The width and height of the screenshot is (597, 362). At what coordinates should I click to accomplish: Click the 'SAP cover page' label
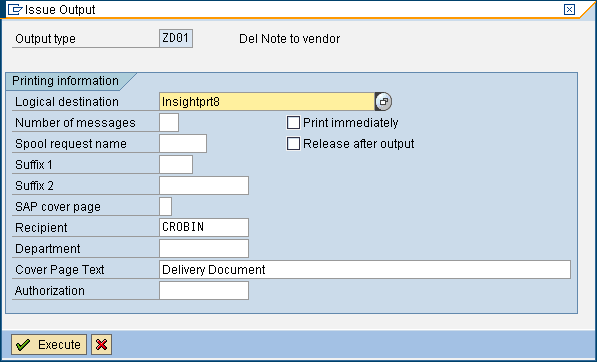tap(58, 207)
